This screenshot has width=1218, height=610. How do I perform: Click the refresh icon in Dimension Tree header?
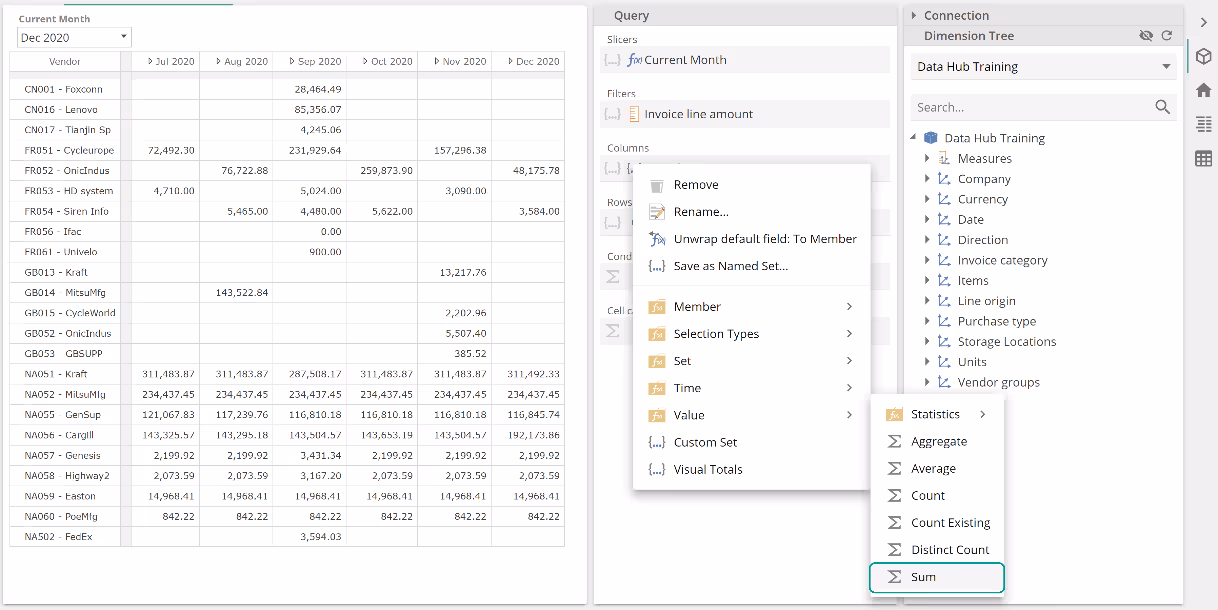[1166, 36]
